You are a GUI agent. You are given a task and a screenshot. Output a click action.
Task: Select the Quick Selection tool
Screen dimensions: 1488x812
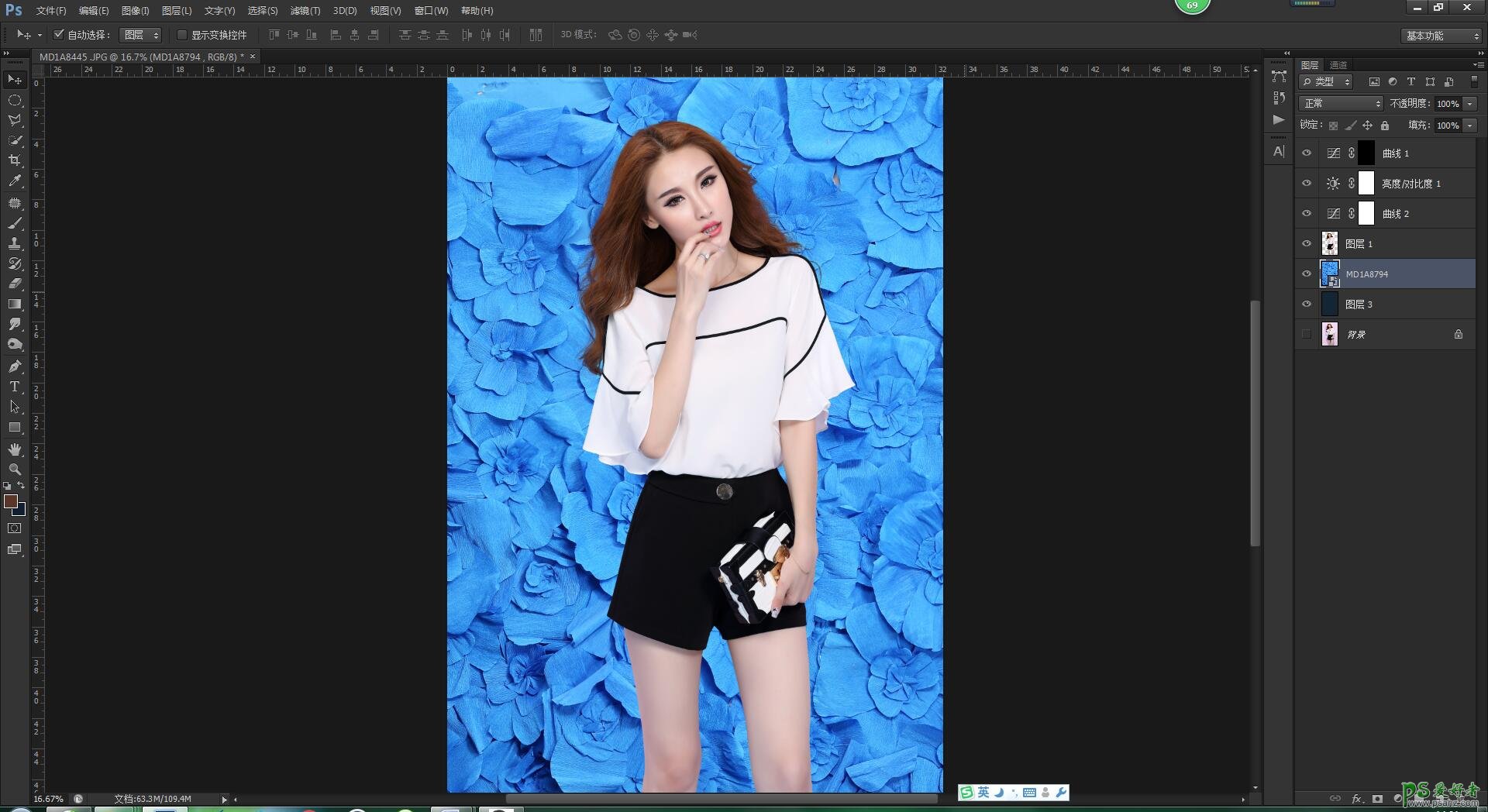15,140
